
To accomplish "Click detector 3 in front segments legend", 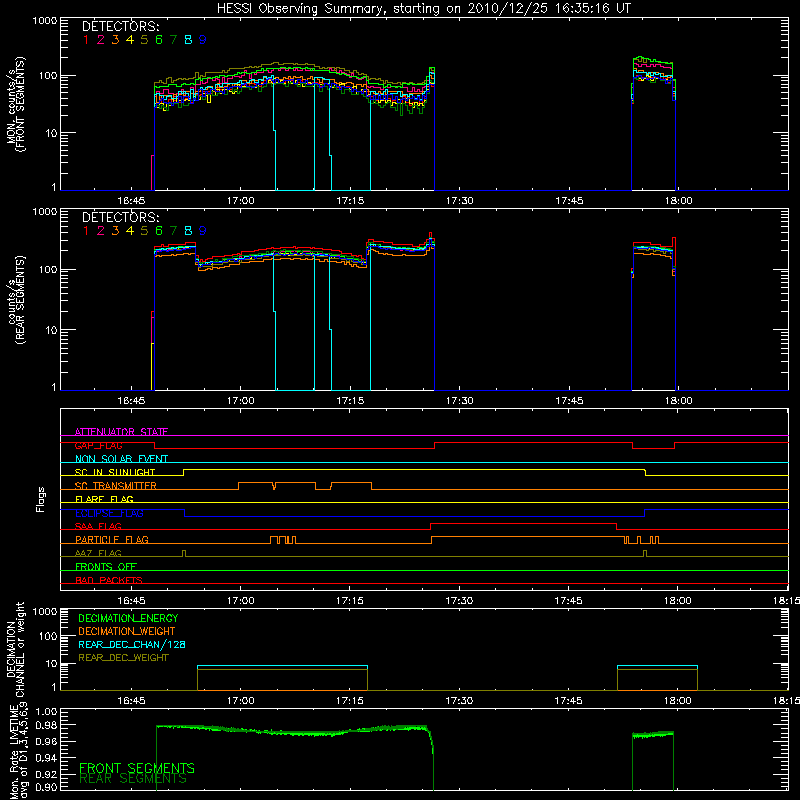I will click(x=115, y=40).
